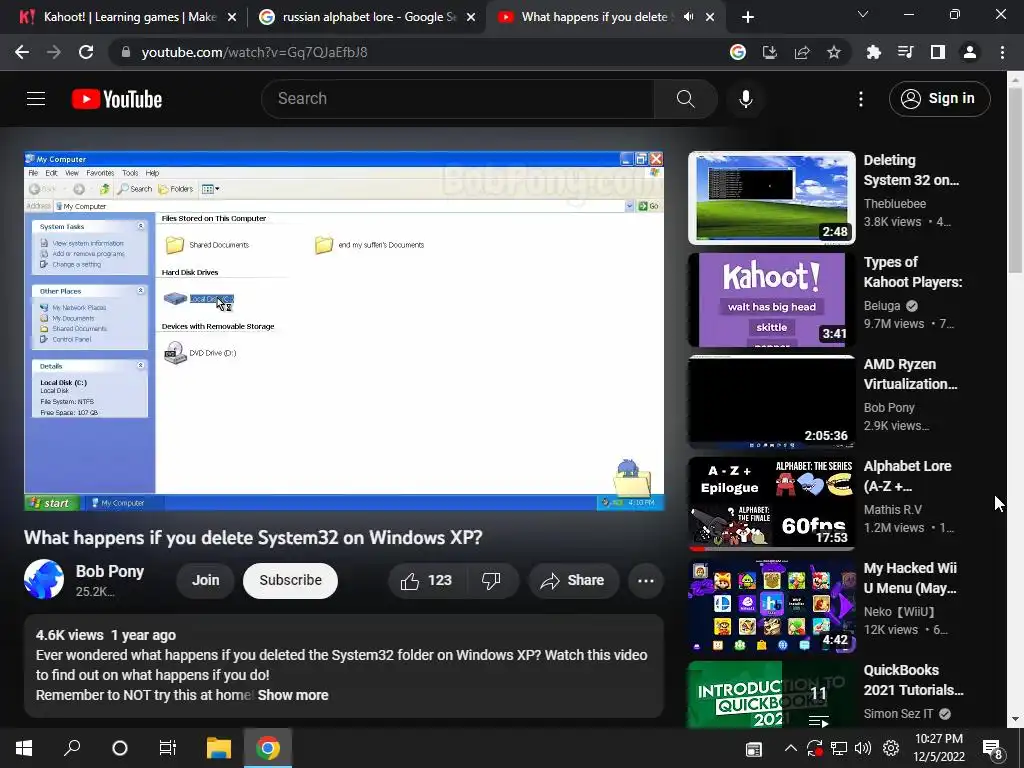This screenshot has width=1024, height=768.
Task: Open Deleting System 32 video thumbnail
Action: coord(772,198)
